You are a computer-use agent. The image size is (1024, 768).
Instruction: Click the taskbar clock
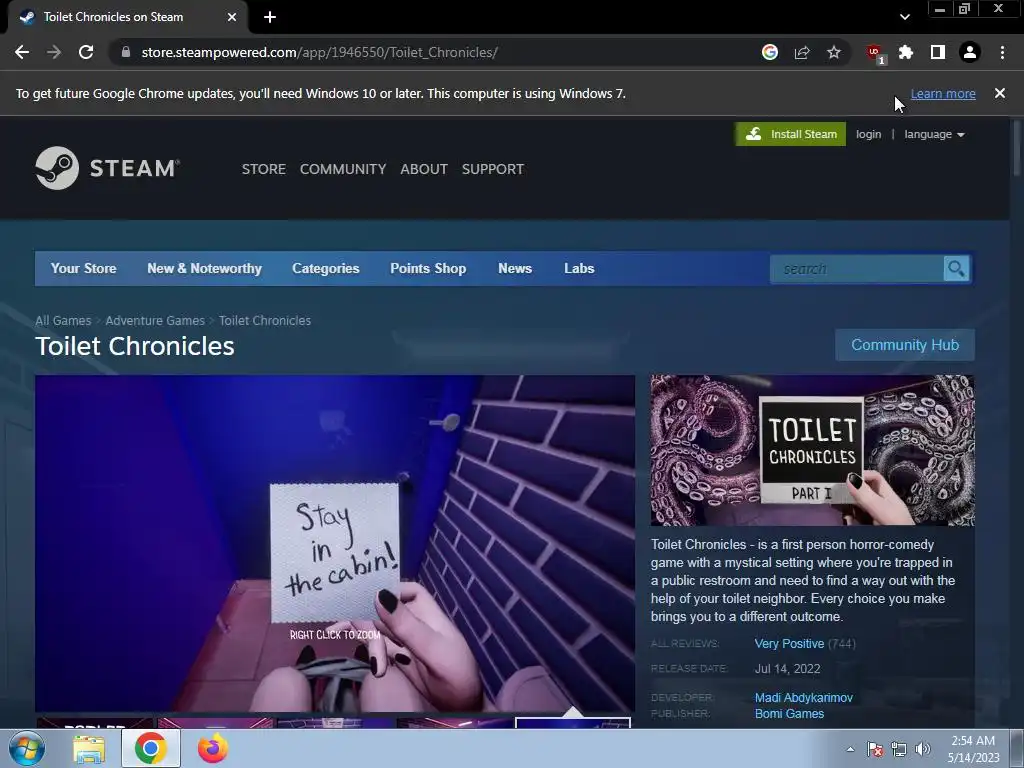(974, 749)
